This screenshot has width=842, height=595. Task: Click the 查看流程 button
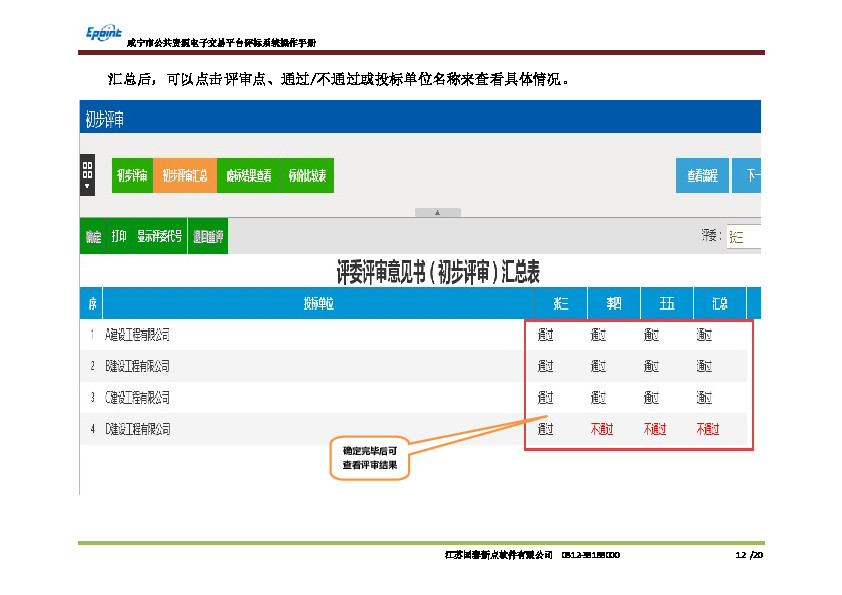[x=702, y=176]
